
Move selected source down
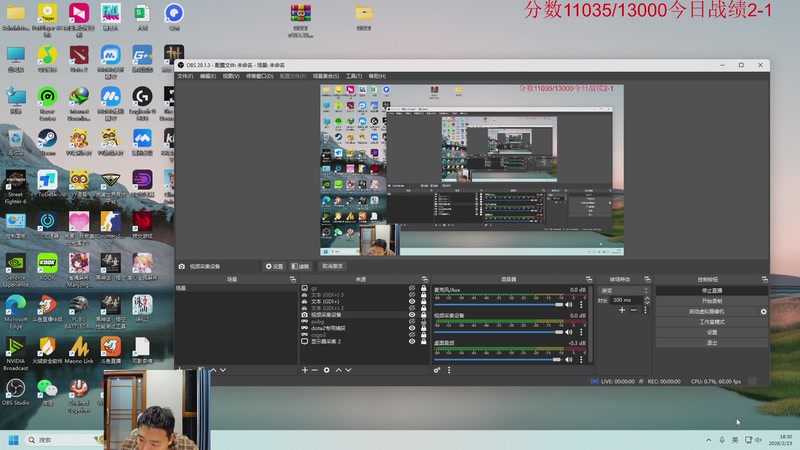(348, 370)
